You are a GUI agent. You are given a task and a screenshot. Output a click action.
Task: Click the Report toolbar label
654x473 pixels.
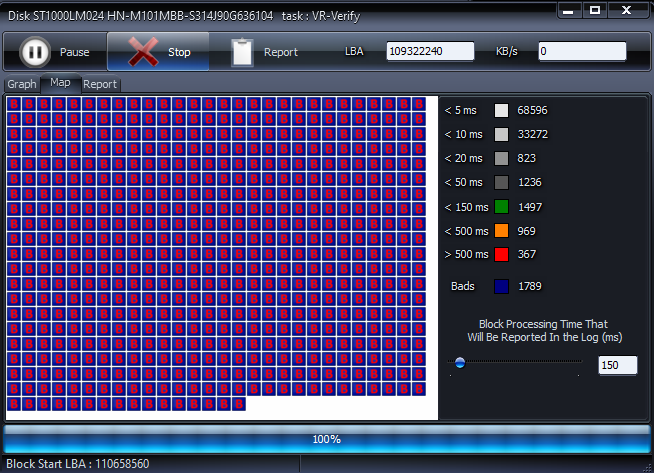(281, 52)
